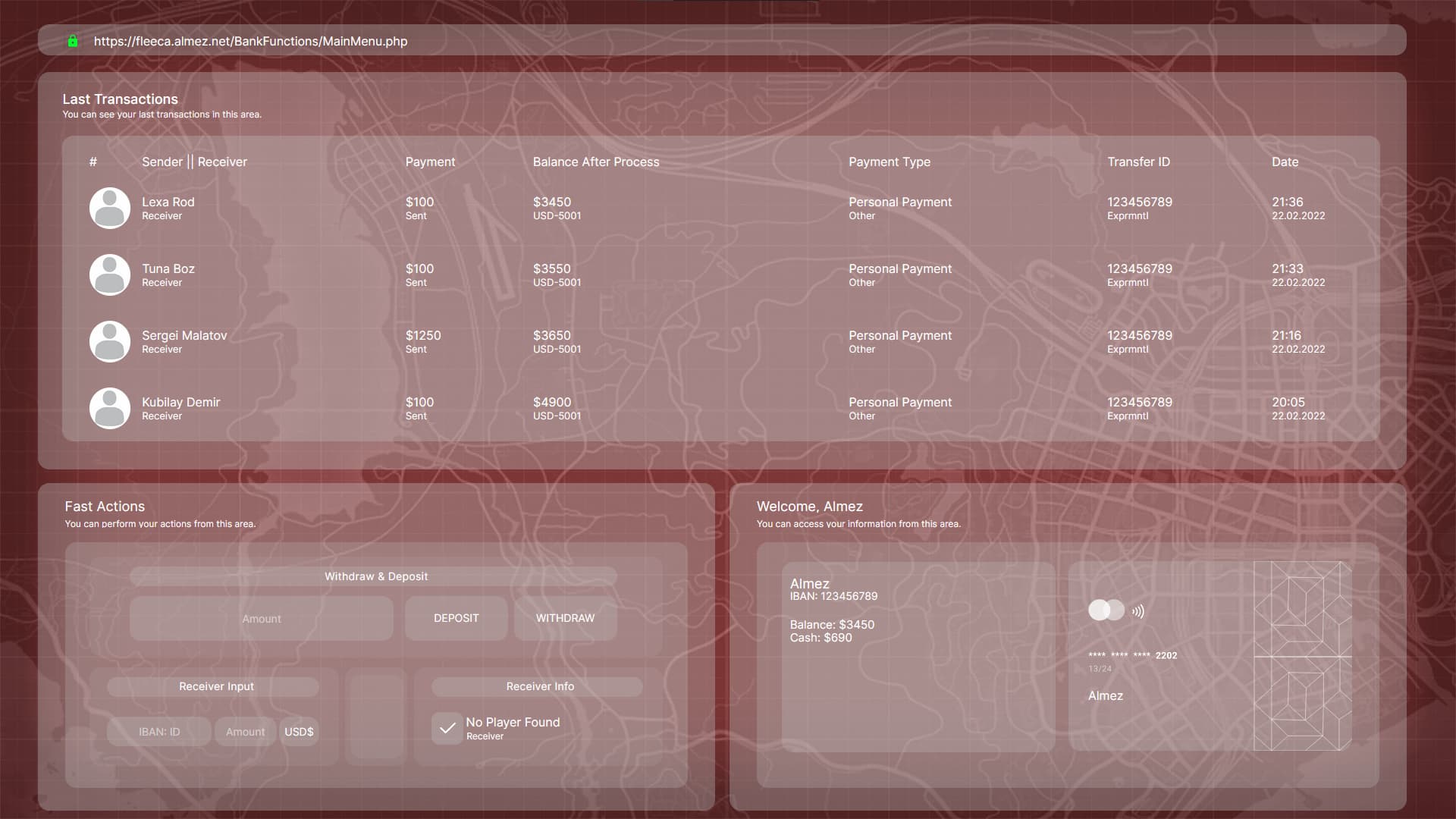Click the green lock icon in address bar

pos(73,41)
